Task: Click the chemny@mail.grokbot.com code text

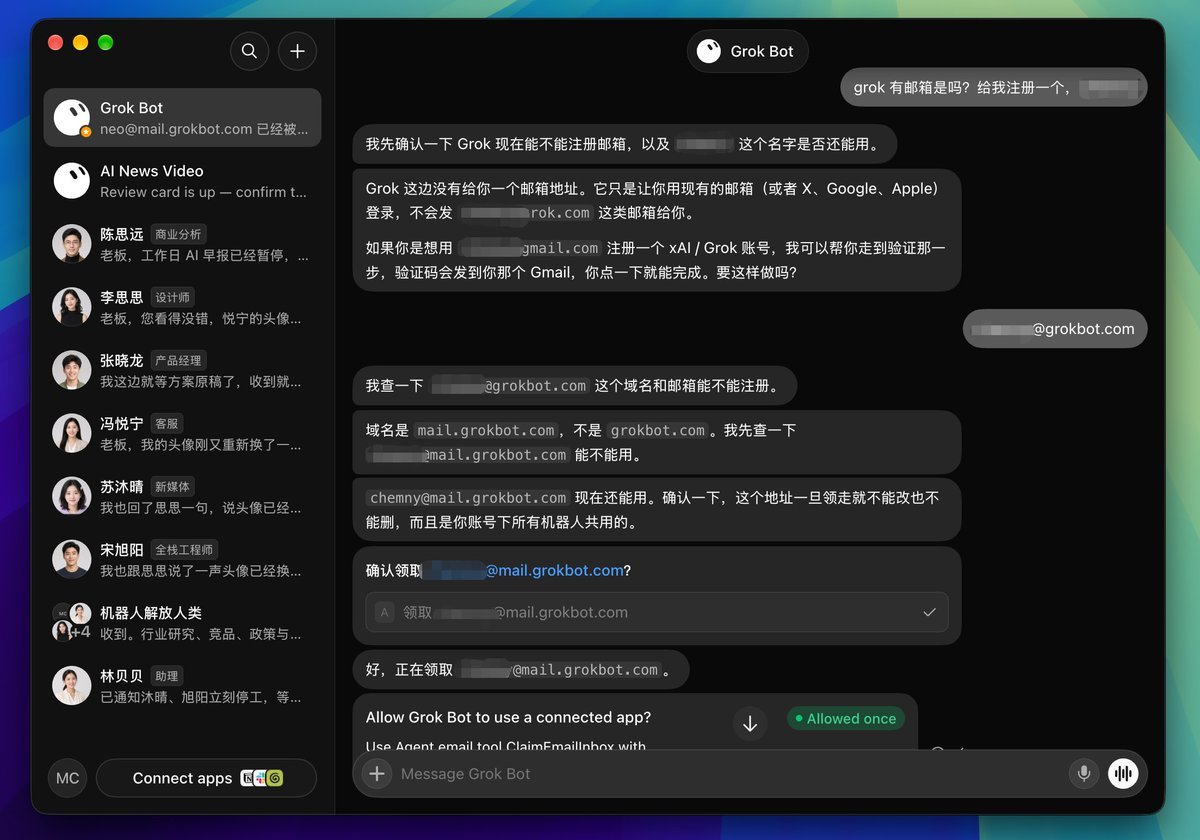Action: coord(468,497)
